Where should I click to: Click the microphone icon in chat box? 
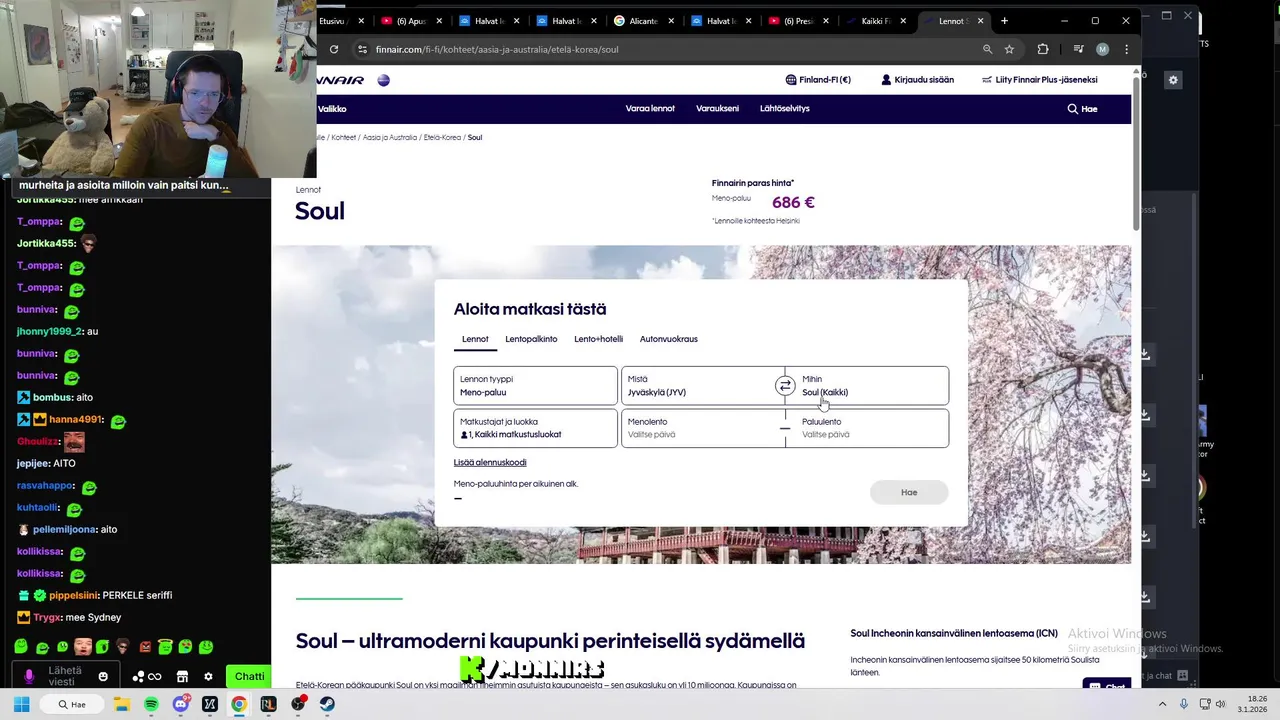(29, 676)
